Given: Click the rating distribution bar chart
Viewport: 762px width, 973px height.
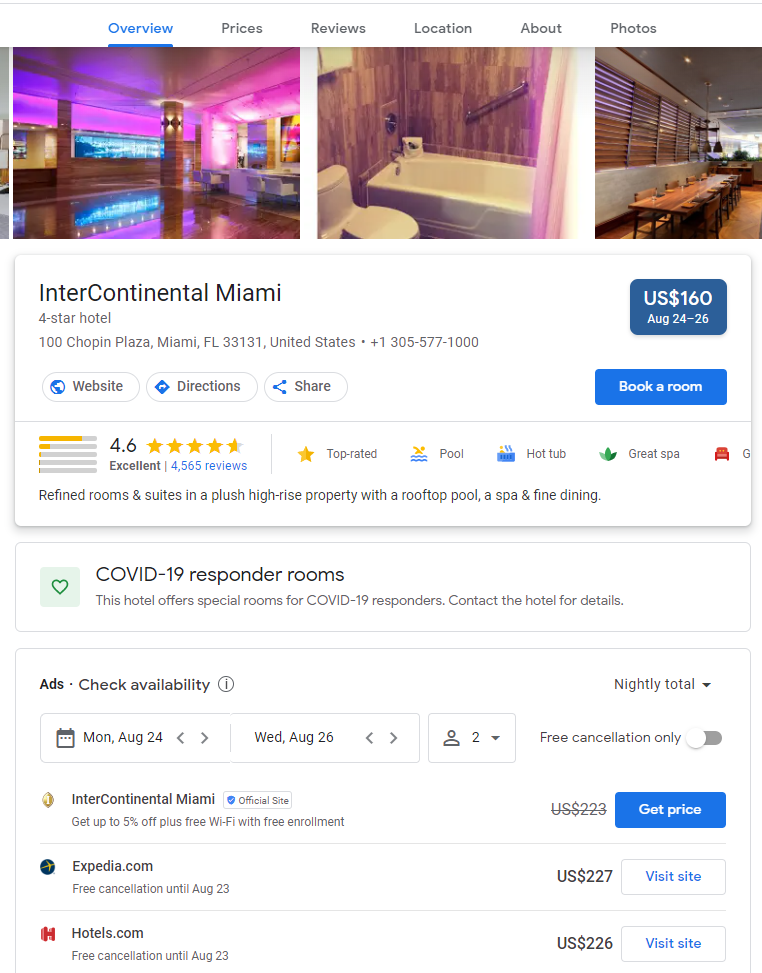Looking at the screenshot, I should click(x=68, y=454).
